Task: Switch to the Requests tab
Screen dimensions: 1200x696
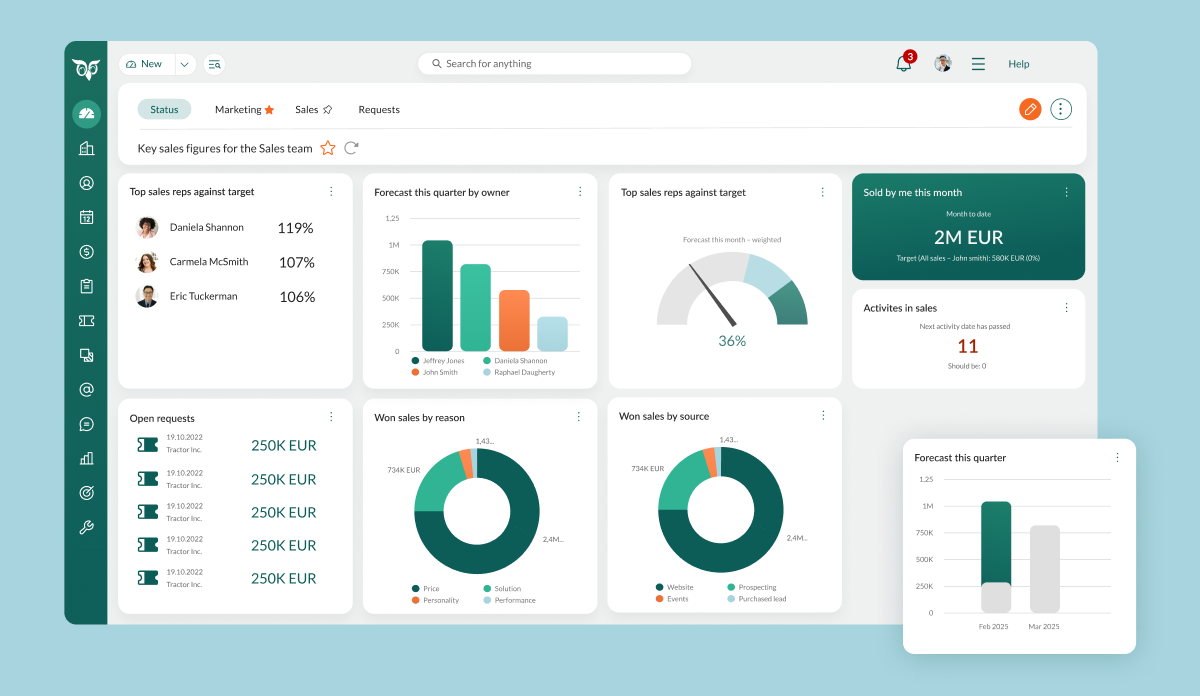Action: click(379, 109)
